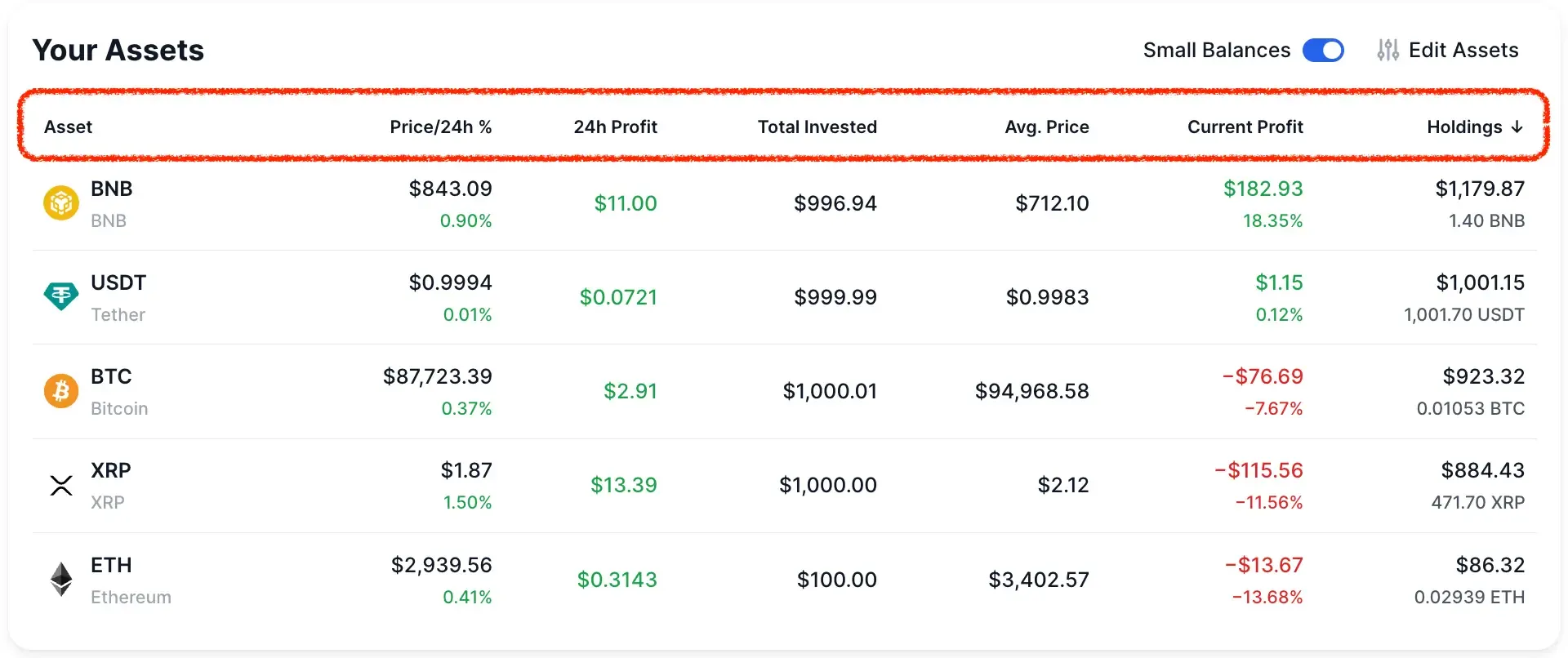Click the Avg. Price column header
Viewport: 1568px width, 658px height.
tap(1047, 127)
